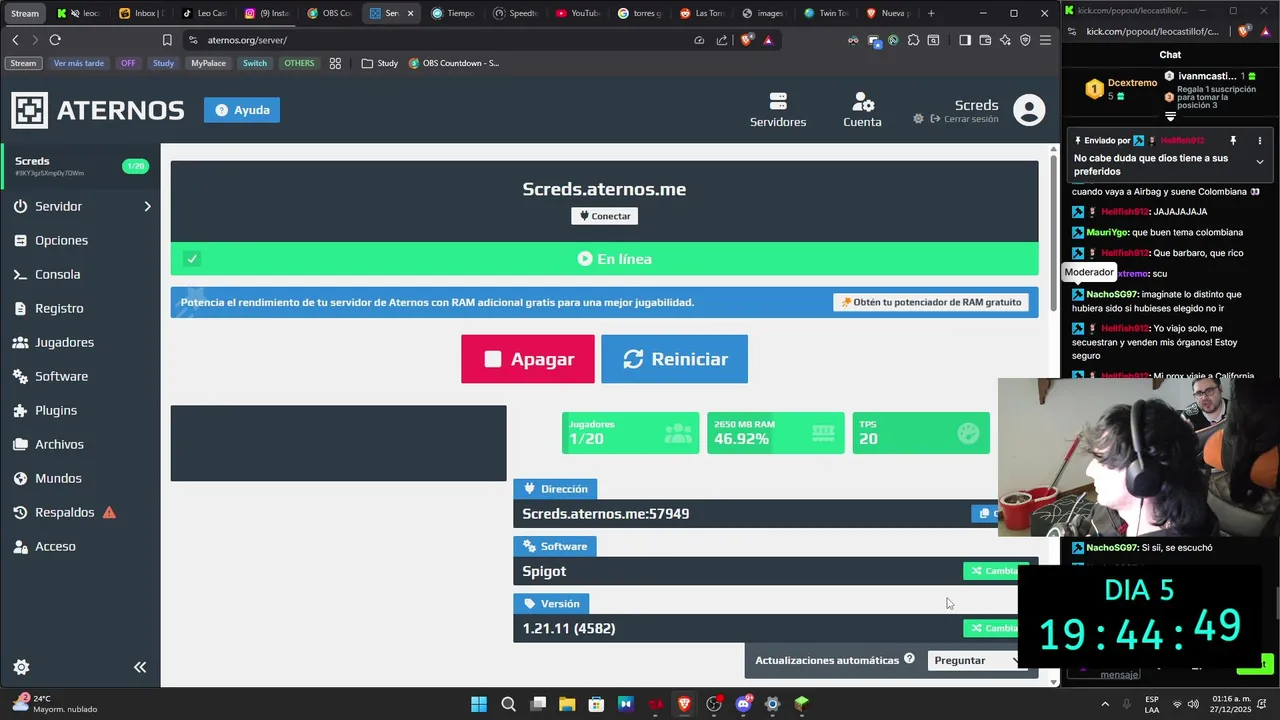
Task: Click the En línea checkmark icon
Action: click(x=192, y=259)
